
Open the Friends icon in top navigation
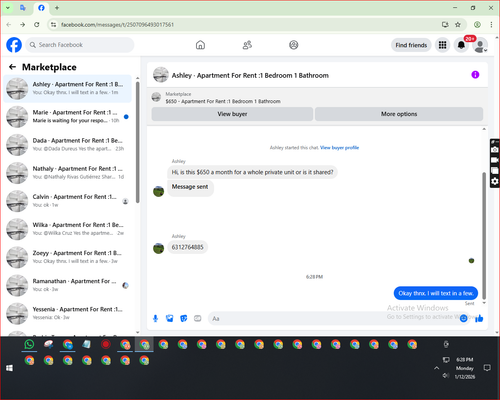tap(247, 45)
